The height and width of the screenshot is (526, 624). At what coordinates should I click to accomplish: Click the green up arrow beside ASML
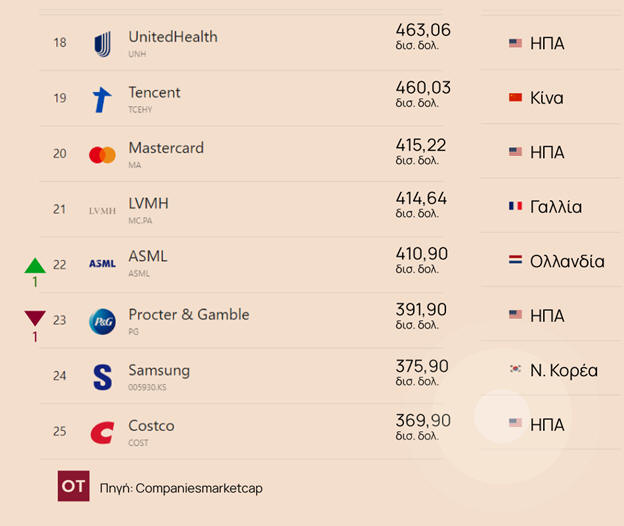[x=35, y=265]
